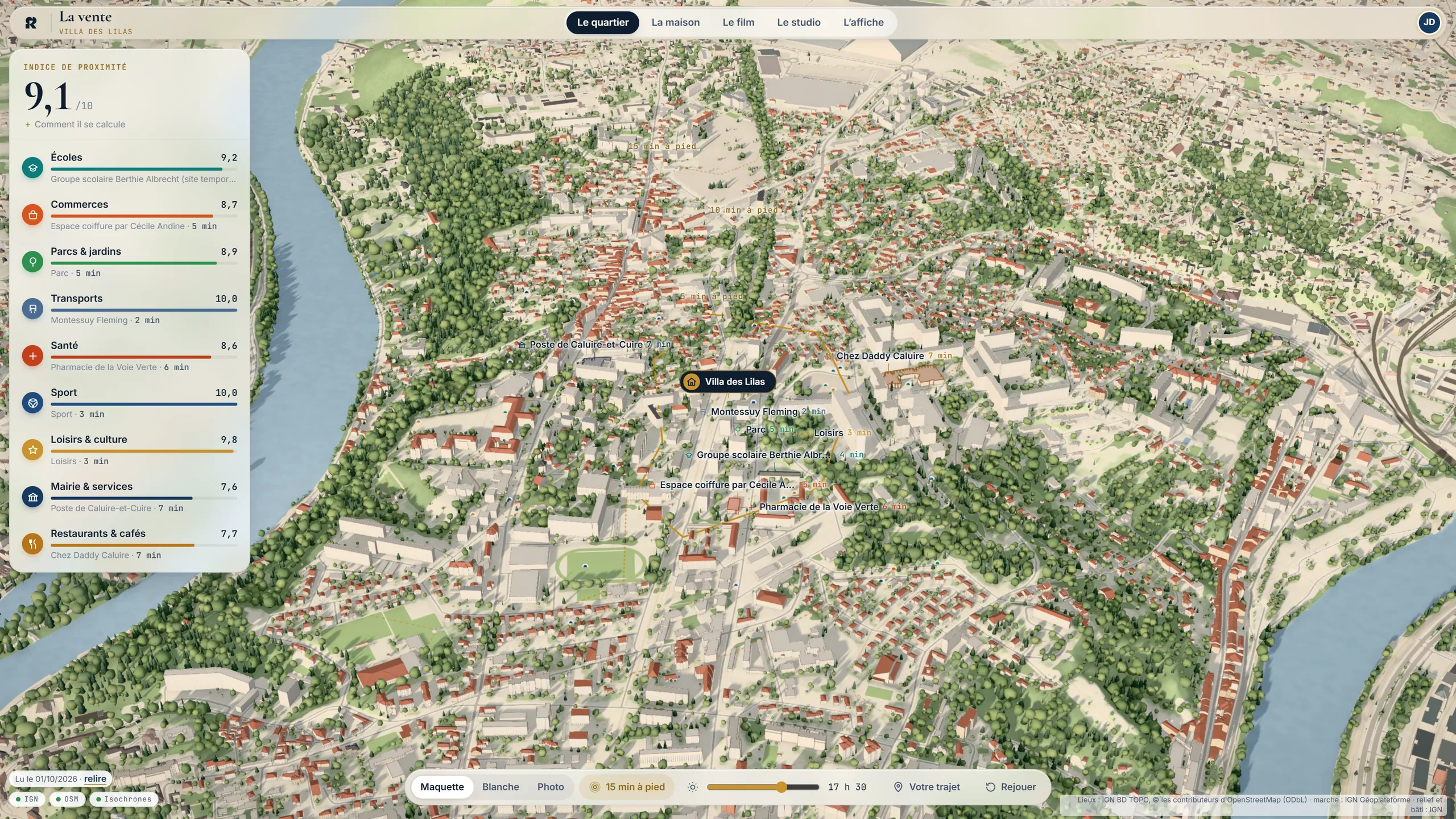Click the Chez Daddy Caluire map label
This screenshot has width=1456, height=819.
[x=880, y=356]
